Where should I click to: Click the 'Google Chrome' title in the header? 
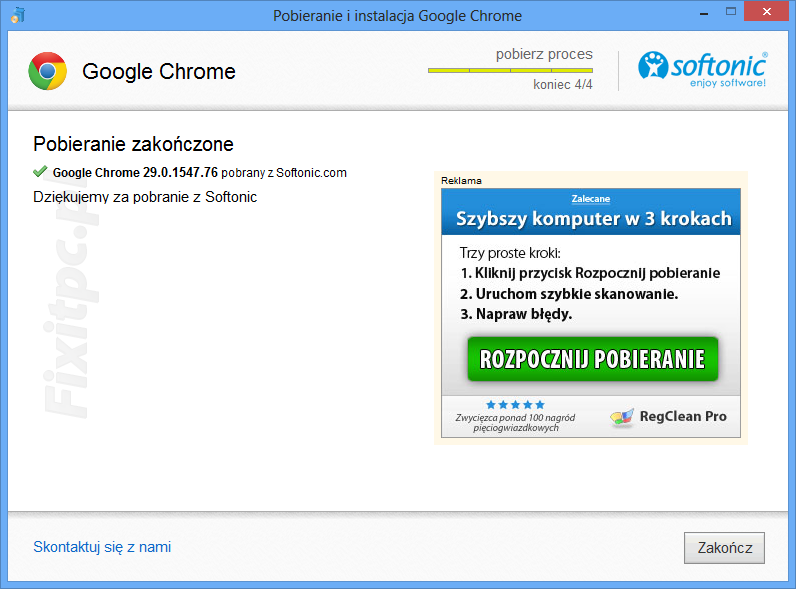tap(159, 72)
